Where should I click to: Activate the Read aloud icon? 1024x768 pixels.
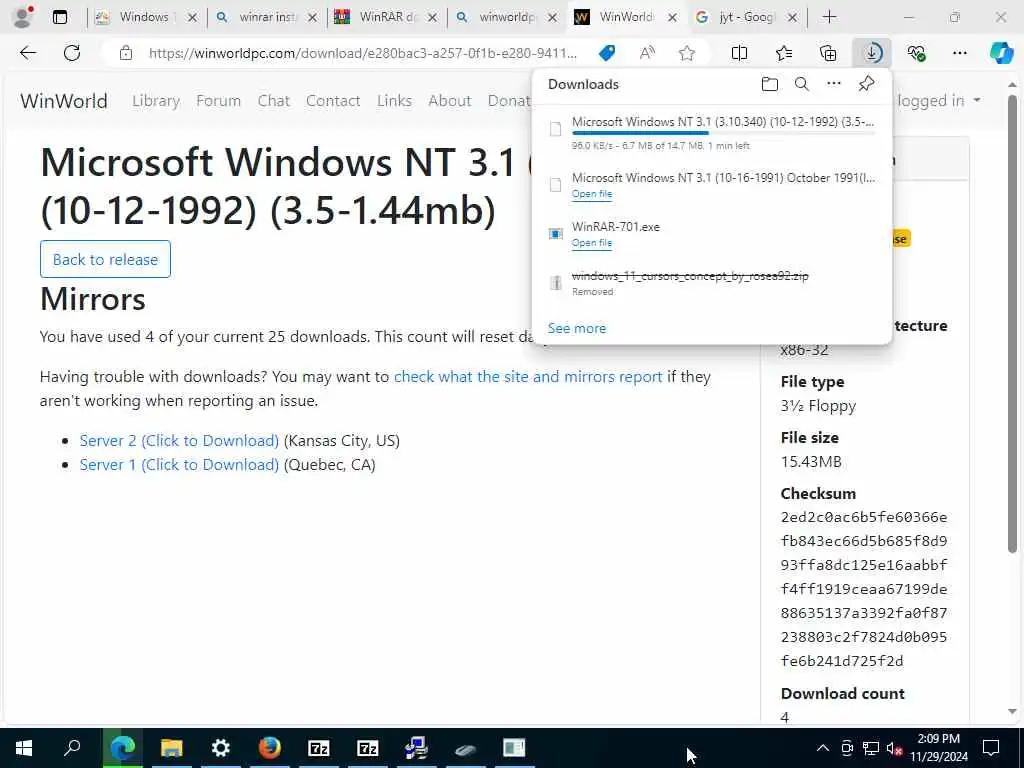pos(647,53)
